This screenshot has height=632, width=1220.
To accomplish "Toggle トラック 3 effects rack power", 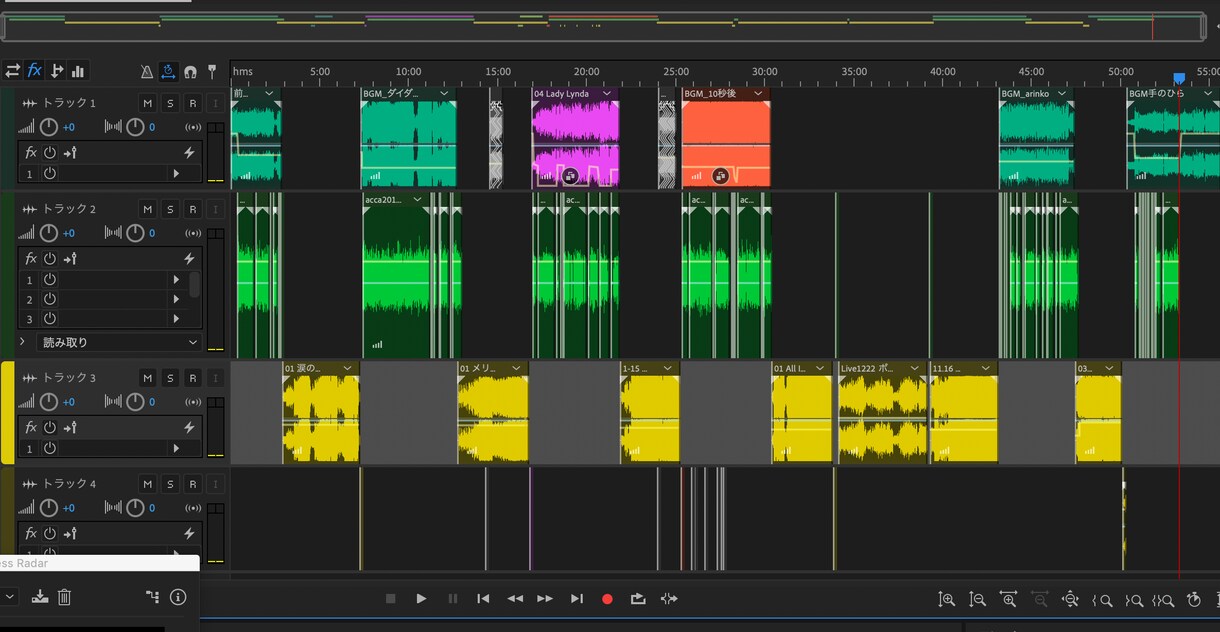I will click(50, 428).
